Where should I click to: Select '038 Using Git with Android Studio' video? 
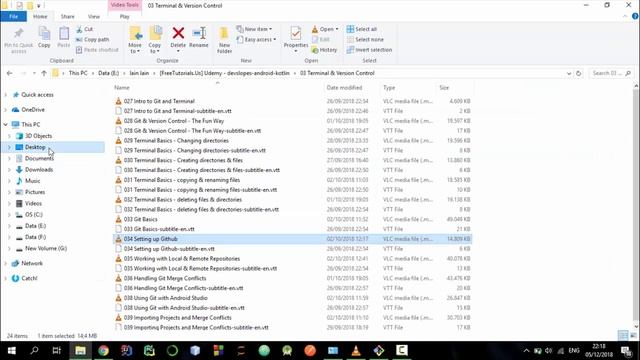[x=165, y=298]
